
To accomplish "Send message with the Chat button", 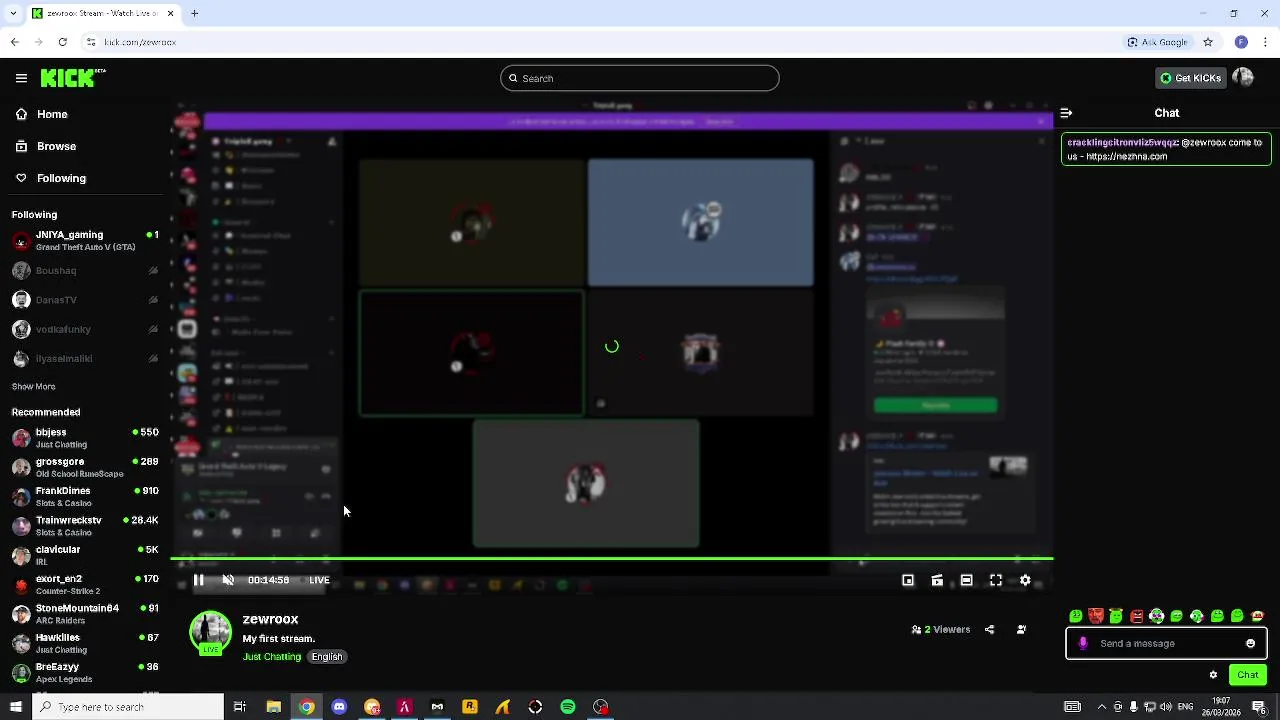I will 1248,675.
